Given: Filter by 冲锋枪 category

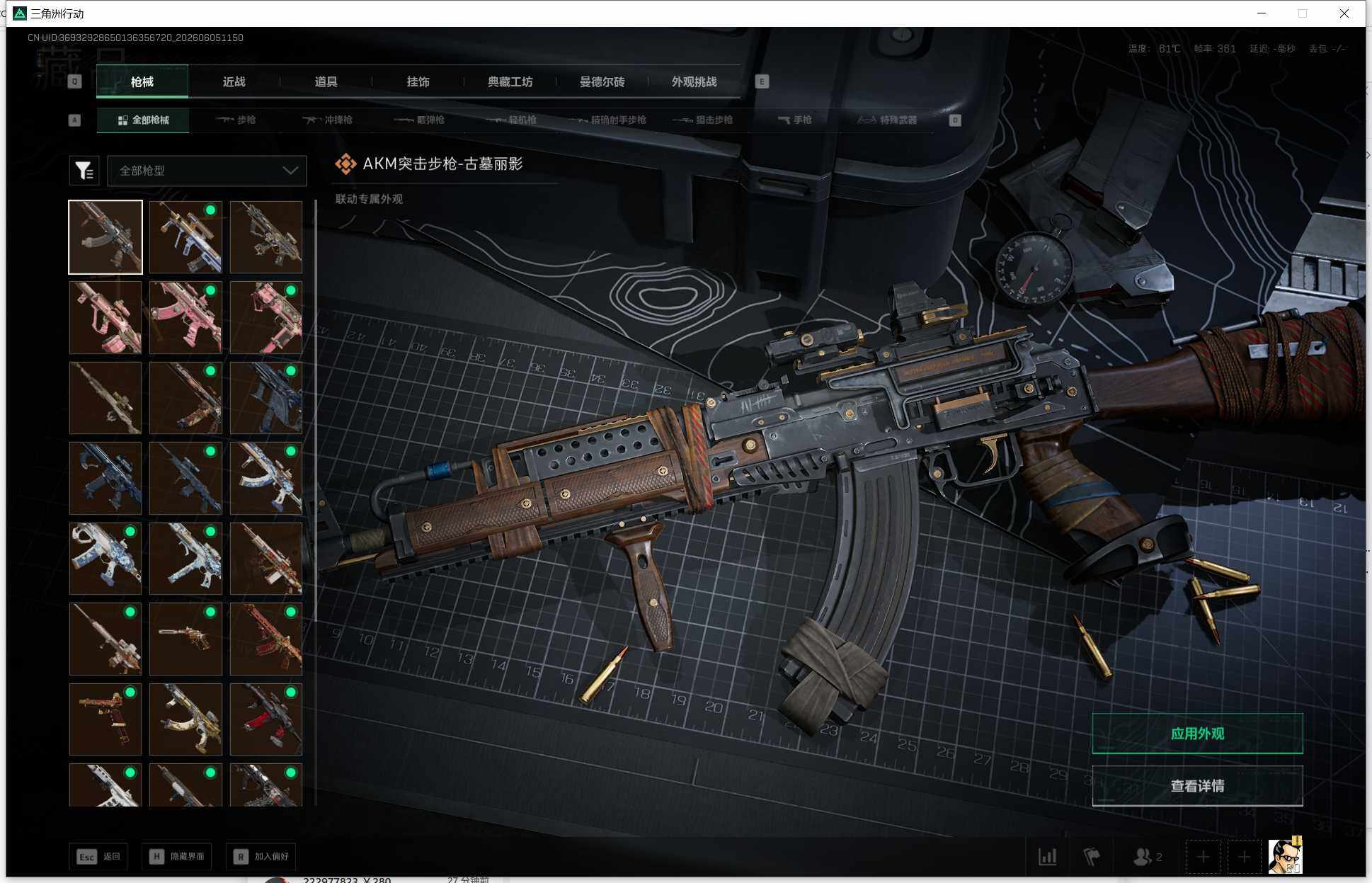Looking at the screenshot, I should pos(328,120).
